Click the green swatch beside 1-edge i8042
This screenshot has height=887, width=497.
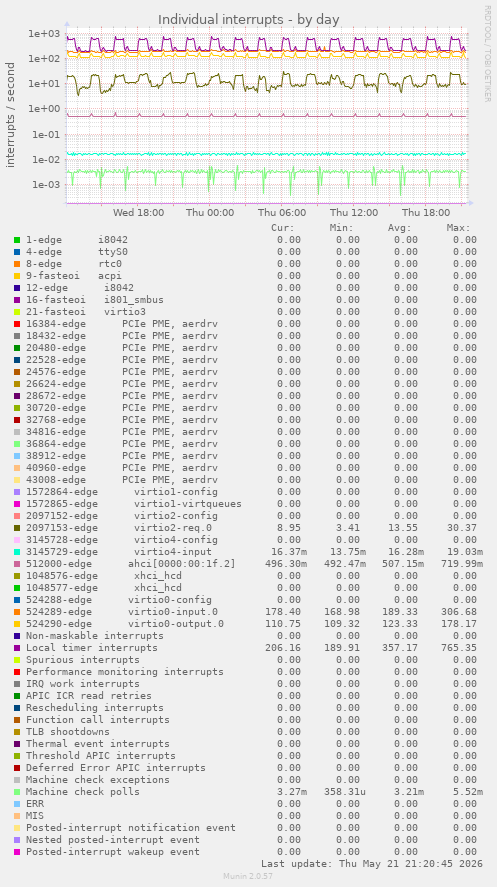coord(17,240)
